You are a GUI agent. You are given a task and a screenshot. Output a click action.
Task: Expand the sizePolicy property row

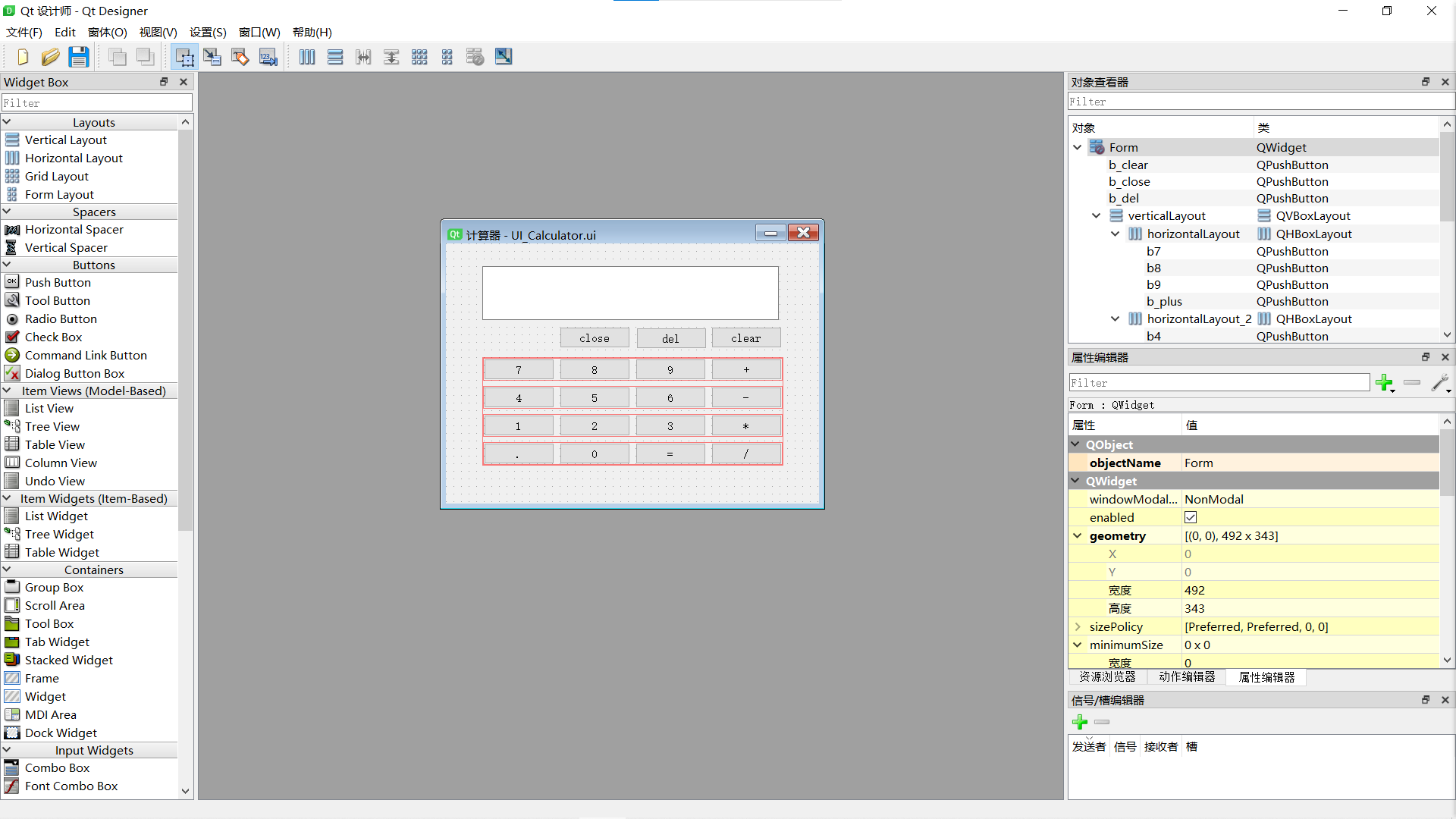point(1079,626)
